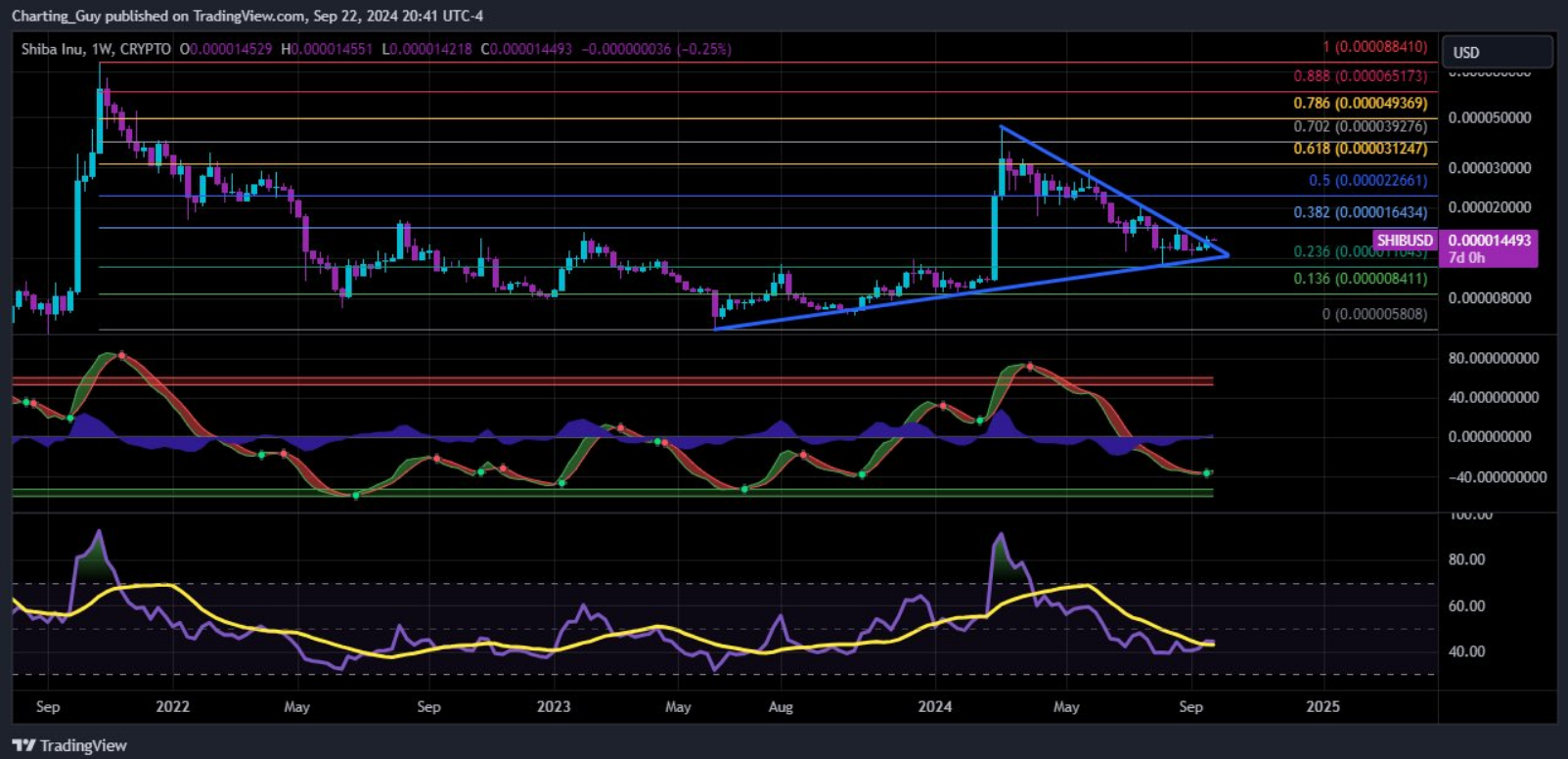Select the 0.888 Fibonacci level label
This screenshot has height=759, width=1568.
tap(1360, 76)
